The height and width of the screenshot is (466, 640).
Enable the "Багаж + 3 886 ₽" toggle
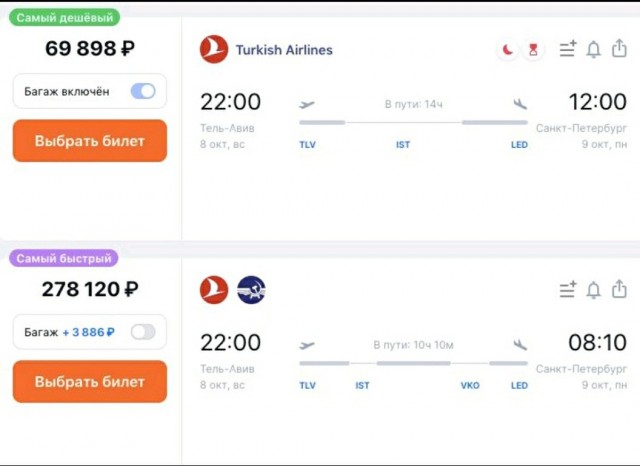pos(143,332)
